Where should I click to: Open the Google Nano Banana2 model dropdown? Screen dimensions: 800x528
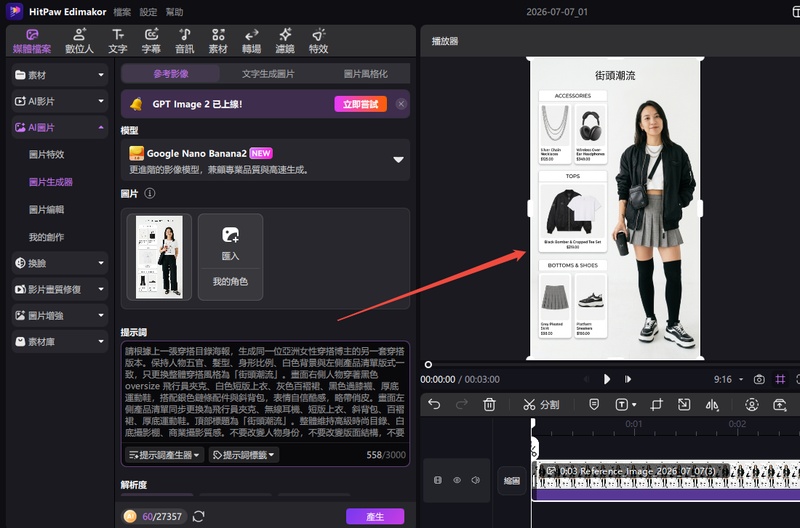265,160
